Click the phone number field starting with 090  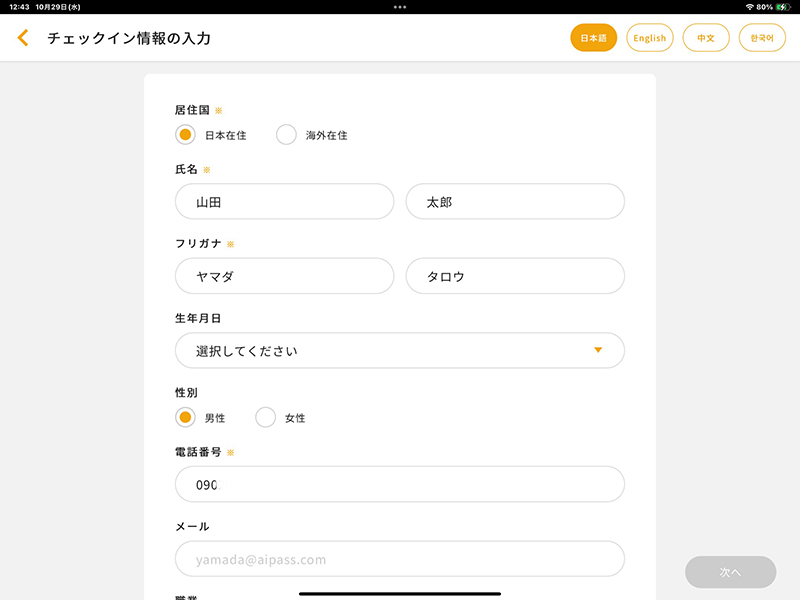pyautogui.click(x=399, y=484)
